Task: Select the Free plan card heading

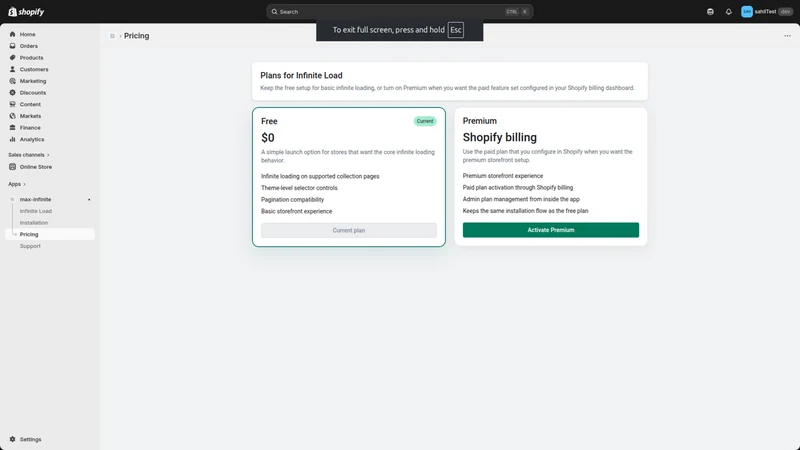Action: [x=269, y=121]
